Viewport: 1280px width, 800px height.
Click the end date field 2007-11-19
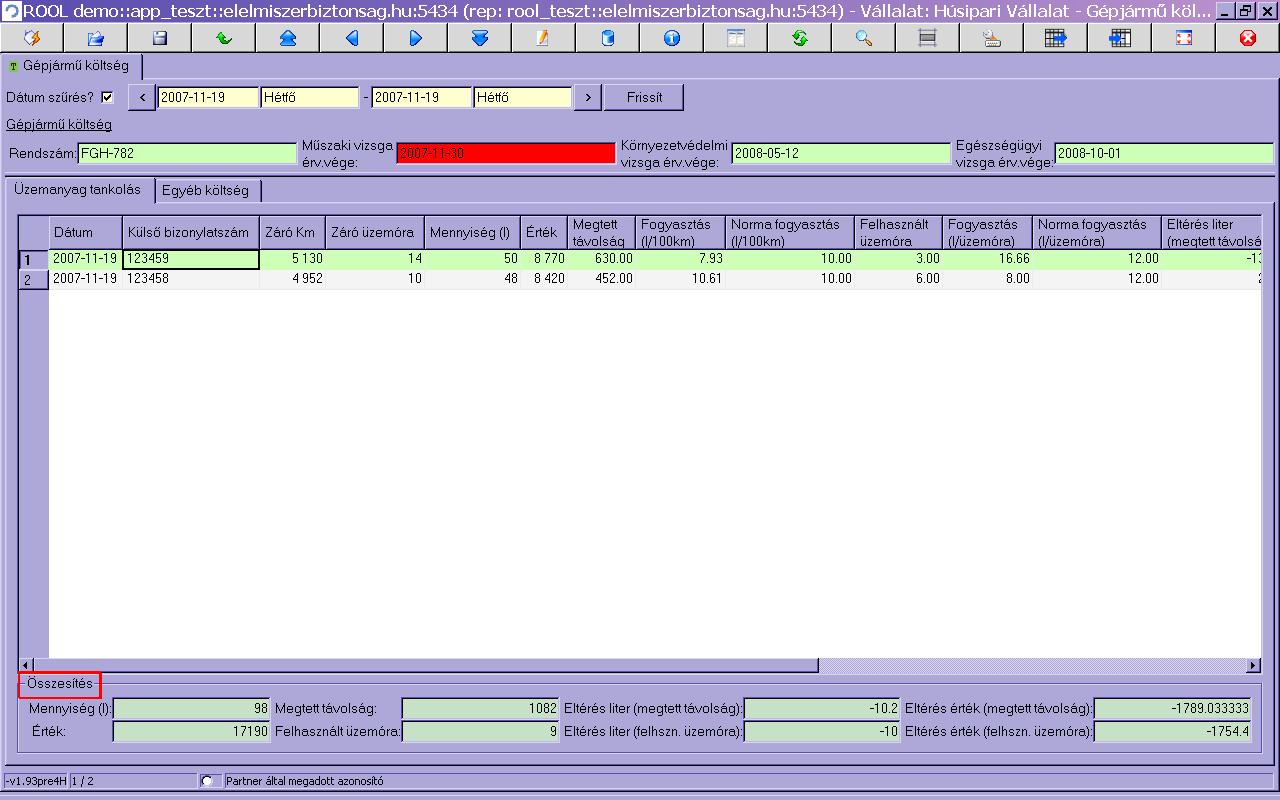point(422,97)
